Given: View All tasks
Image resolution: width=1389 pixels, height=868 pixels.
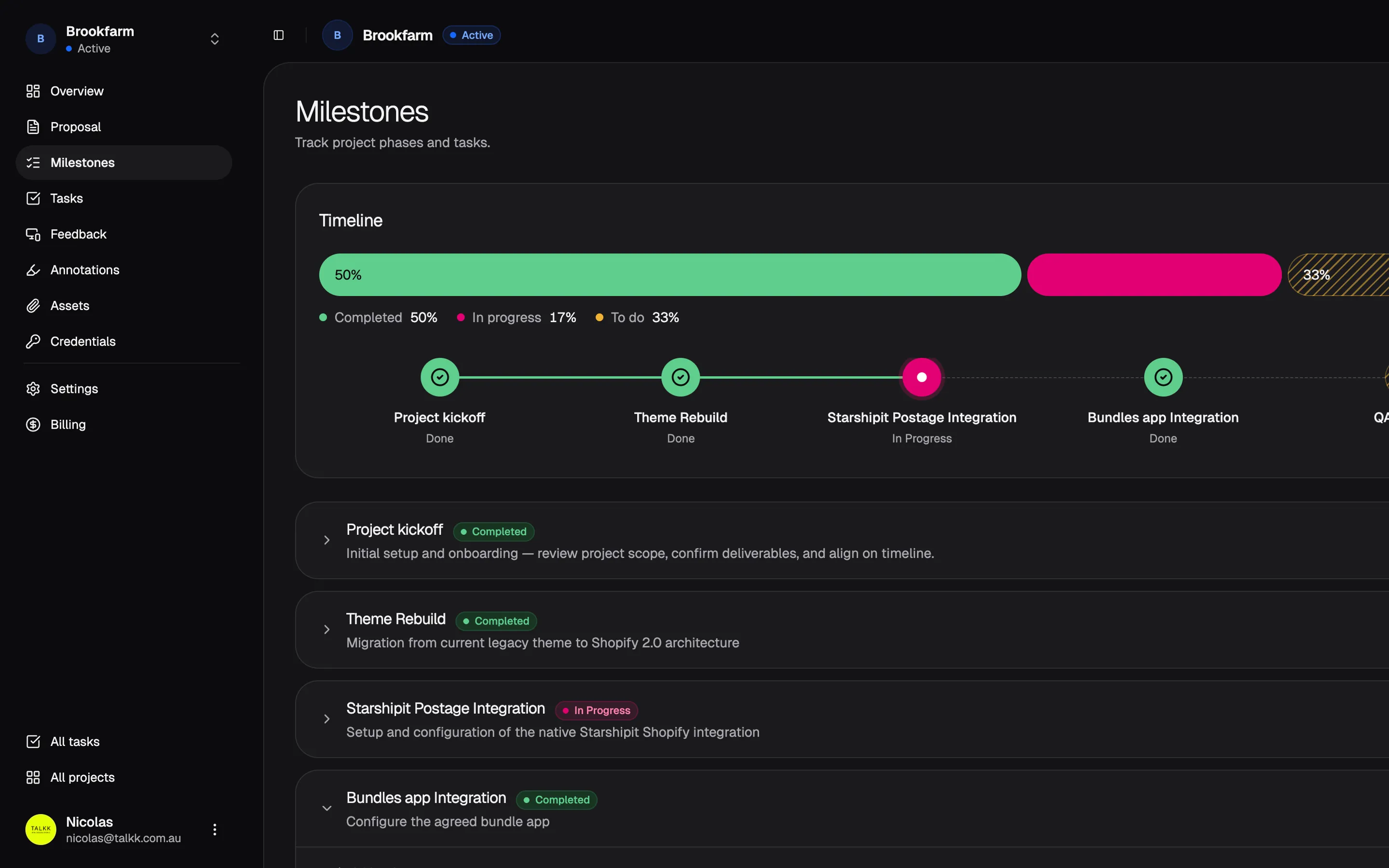Looking at the screenshot, I should [x=124, y=742].
